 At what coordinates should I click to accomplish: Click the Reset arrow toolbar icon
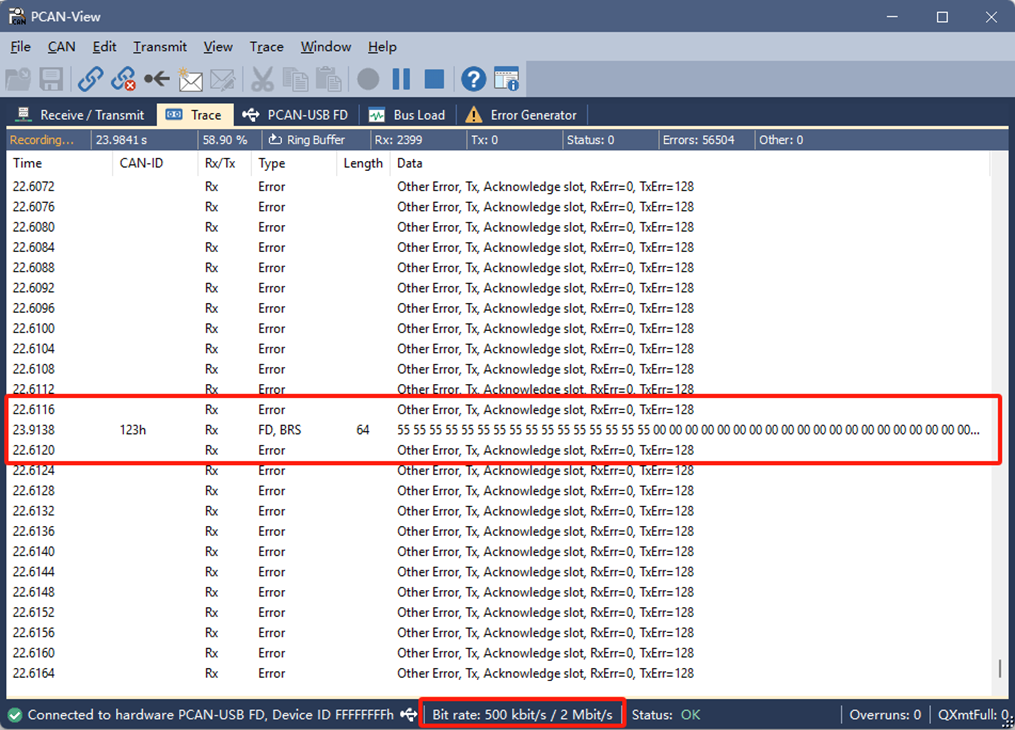[157, 80]
